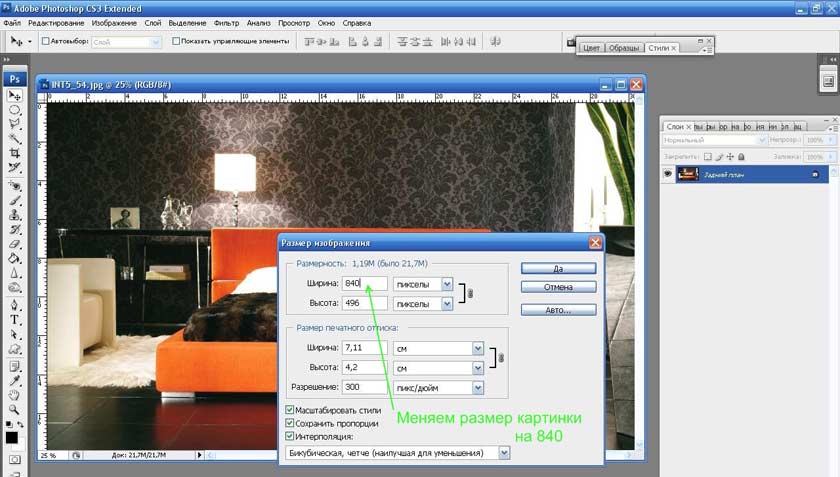Click the foreground color swatch
This screenshot has height=477, width=840.
[x=11, y=437]
